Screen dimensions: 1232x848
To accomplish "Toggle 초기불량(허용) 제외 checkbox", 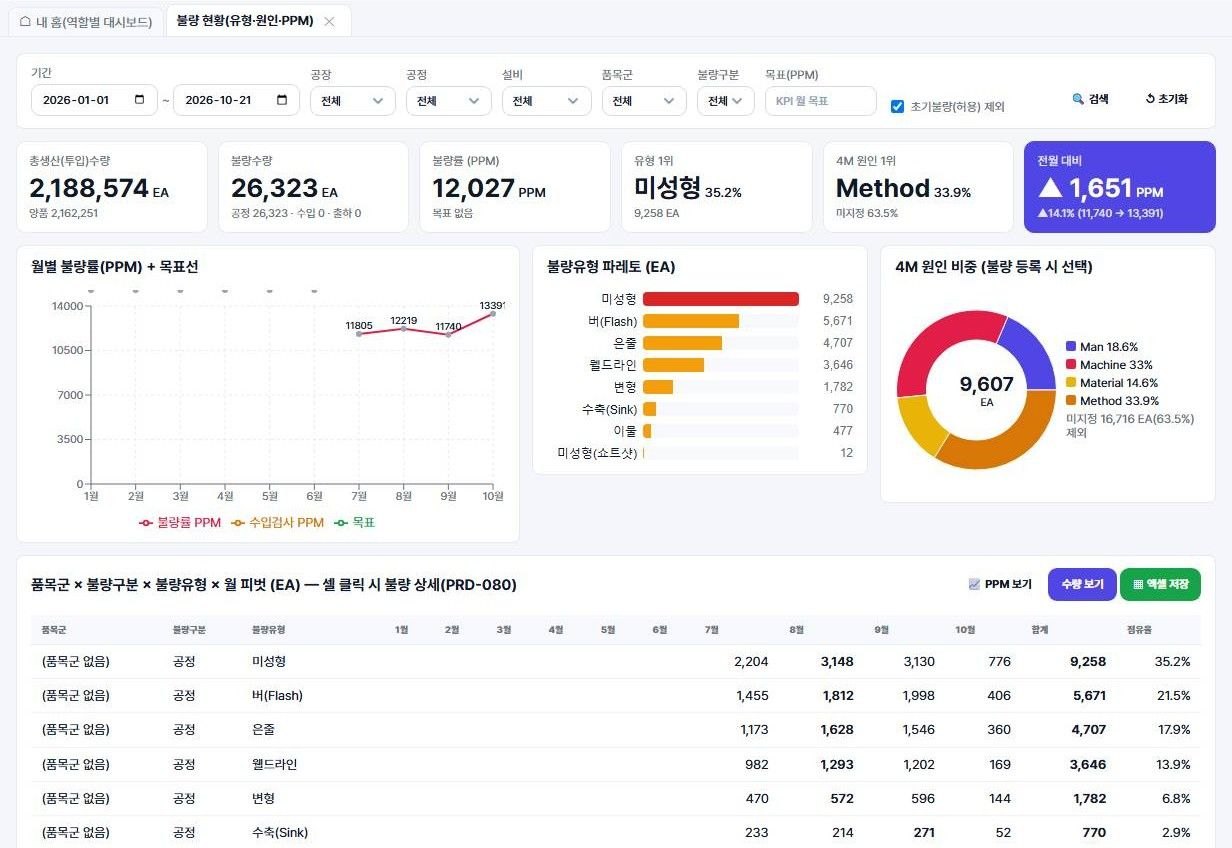I will [897, 106].
